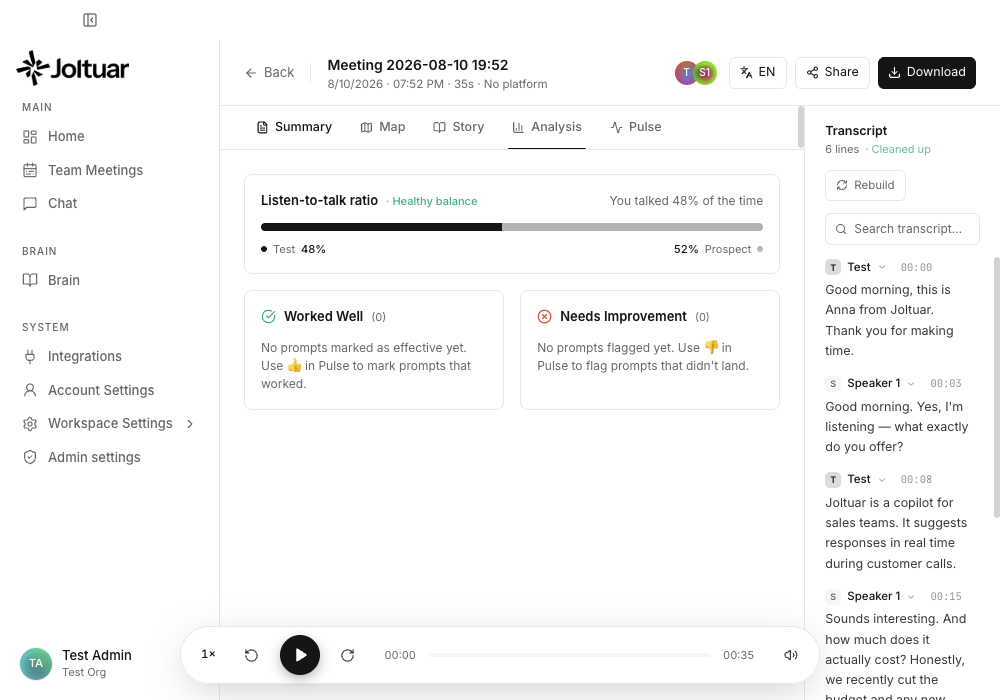Toggle the volume speaker icon
Screen dimensions: 1000x700
[x=791, y=655]
